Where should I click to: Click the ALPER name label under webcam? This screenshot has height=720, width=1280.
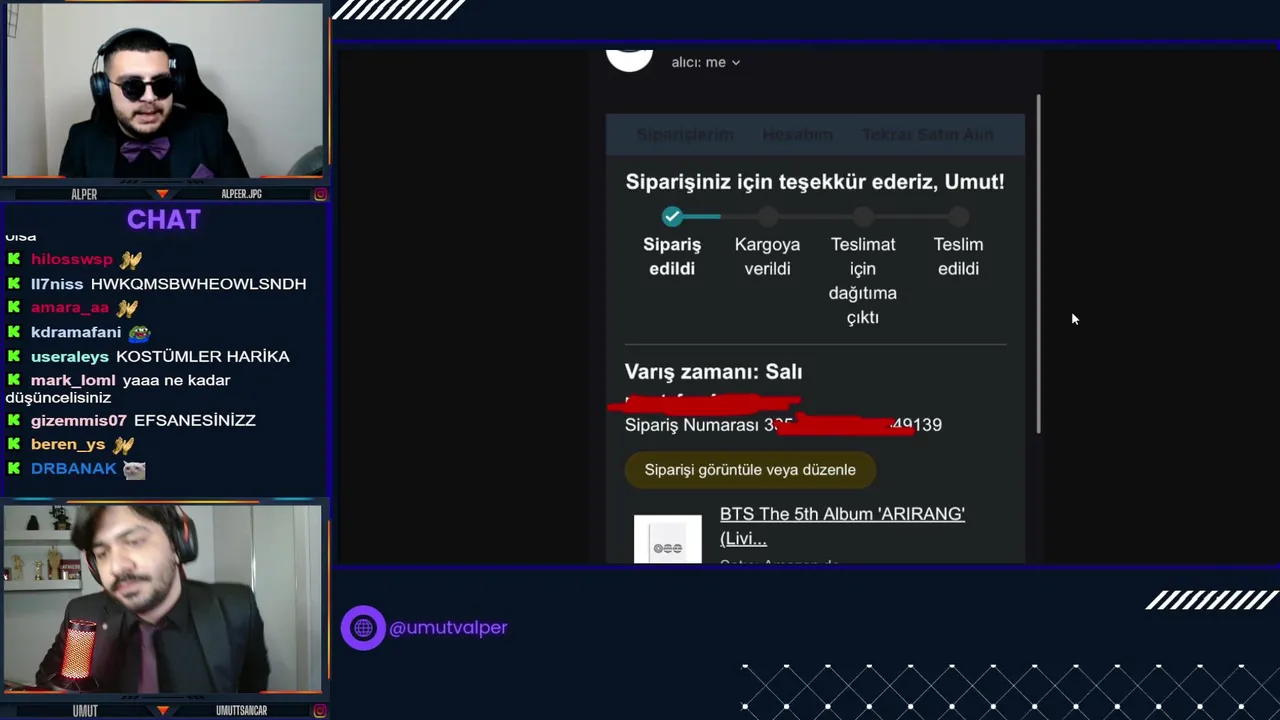(84, 194)
